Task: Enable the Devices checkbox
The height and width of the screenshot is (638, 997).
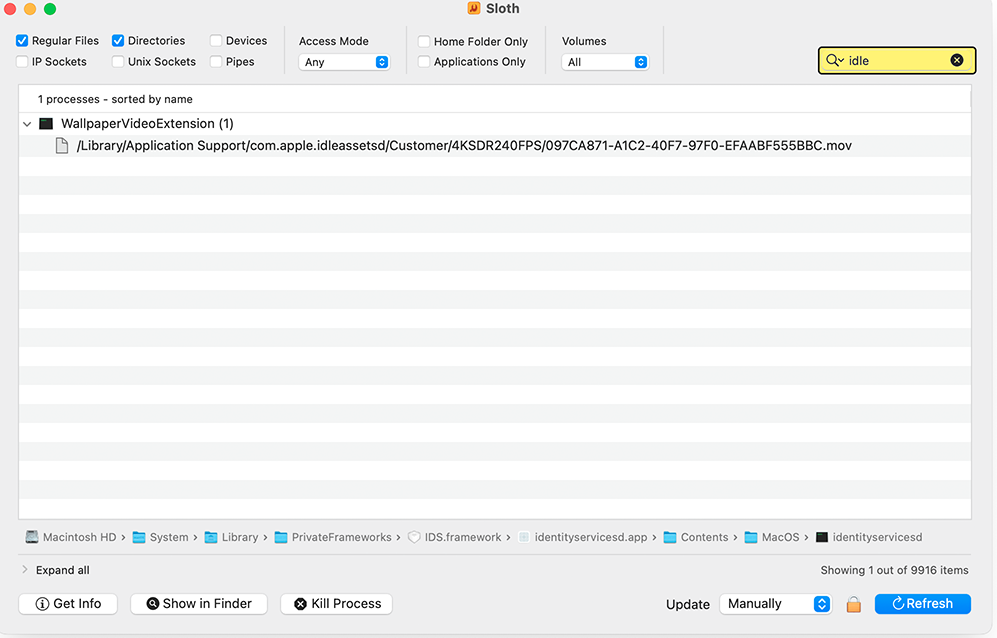Action: point(216,41)
